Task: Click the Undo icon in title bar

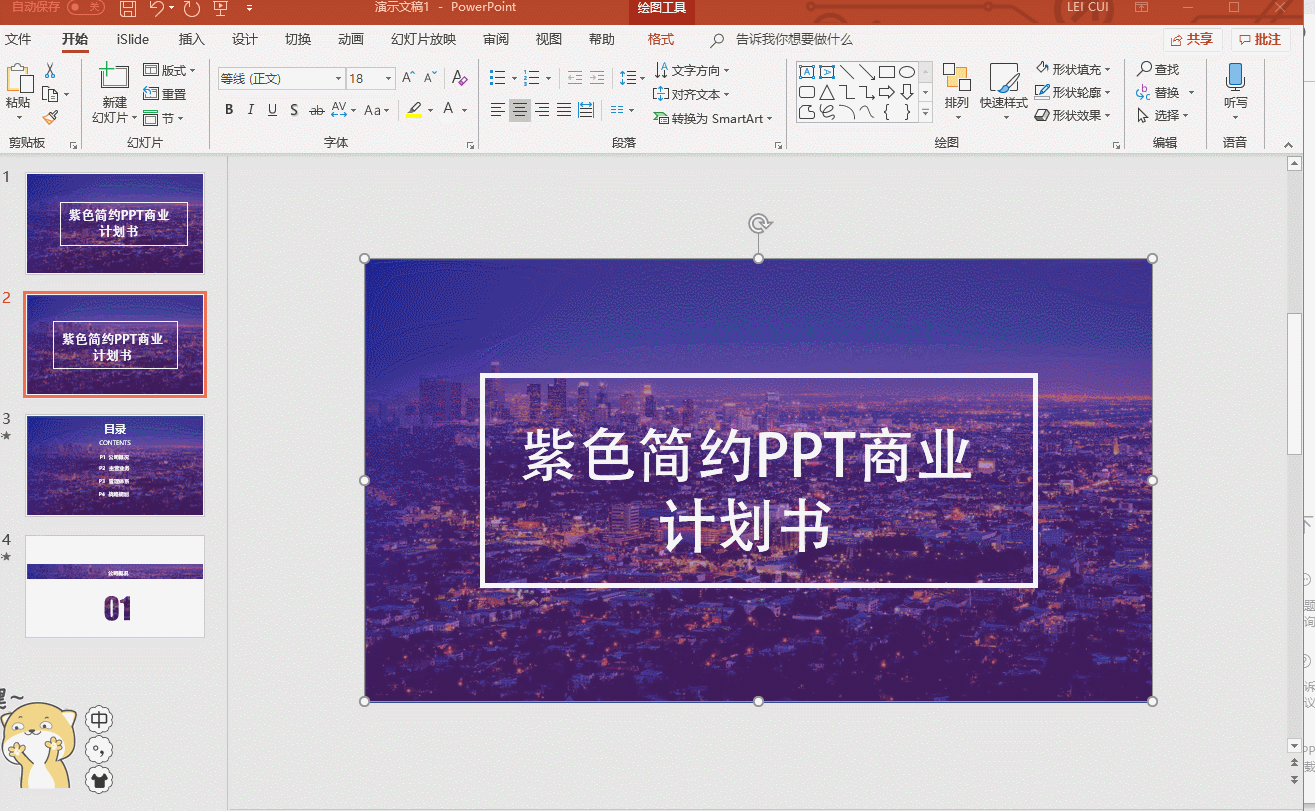Action: [x=156, y=9]
